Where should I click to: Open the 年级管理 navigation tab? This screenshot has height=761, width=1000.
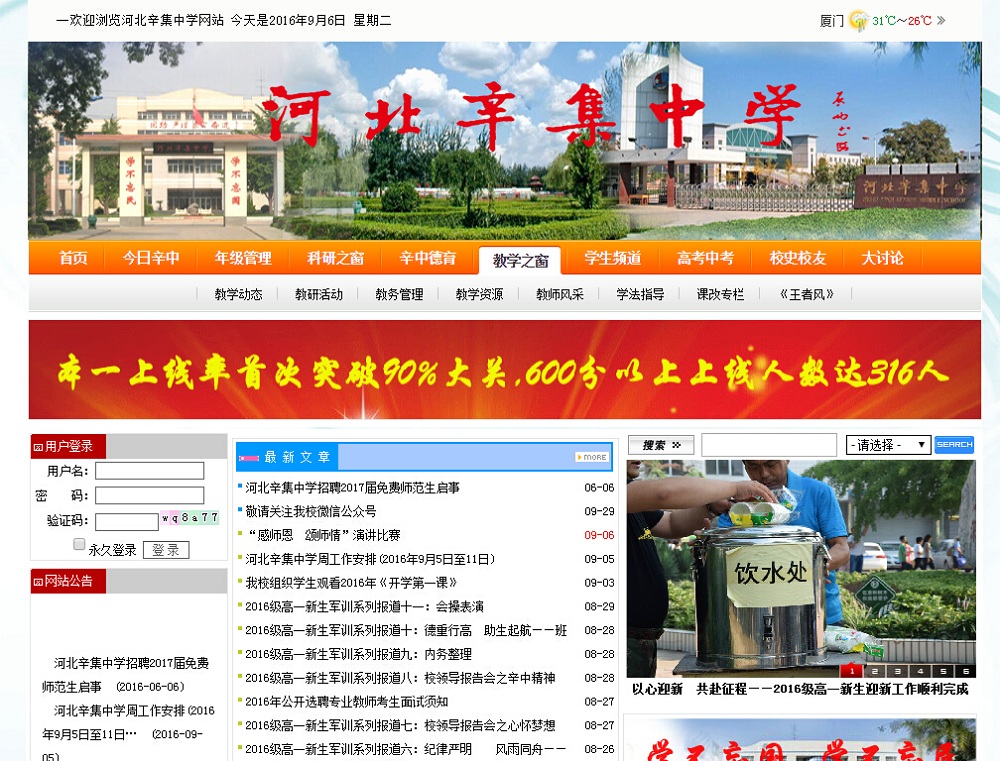click(x=243, y=258)
